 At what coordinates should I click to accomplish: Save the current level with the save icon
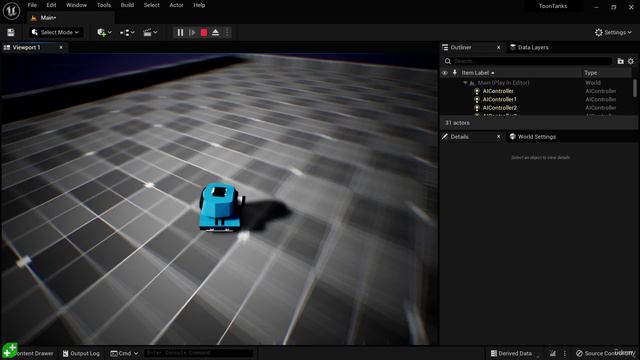pyautogui.click(x=11, y=32)
